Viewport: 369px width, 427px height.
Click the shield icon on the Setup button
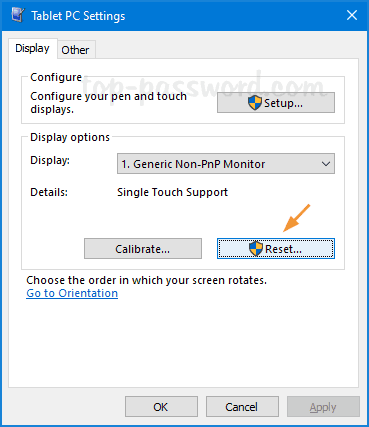pos(255,103)
